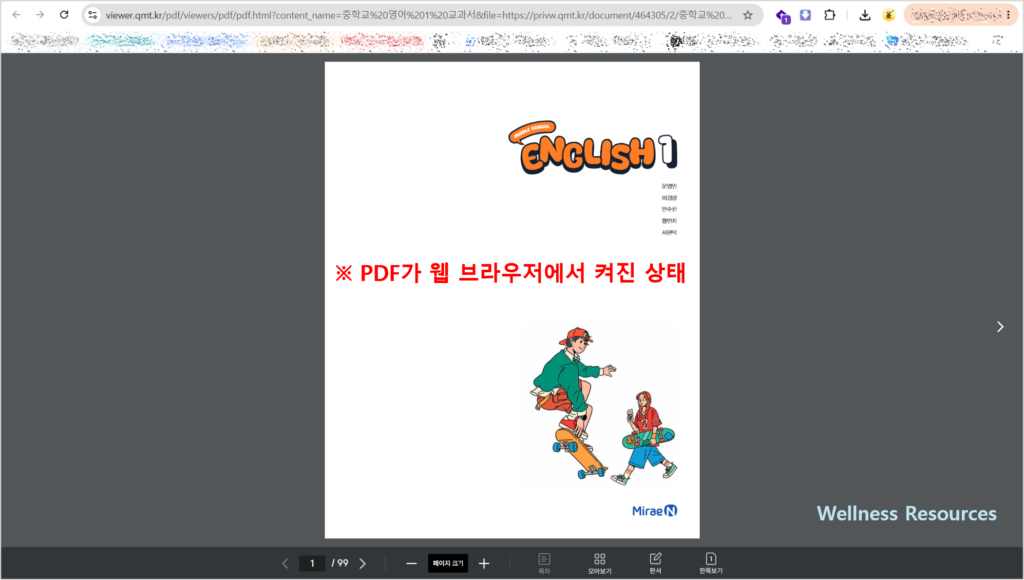The width and height of the screenshot is (1024, 580).
Task: Open the purple extension icon with badge
Action: coord(782,16)
